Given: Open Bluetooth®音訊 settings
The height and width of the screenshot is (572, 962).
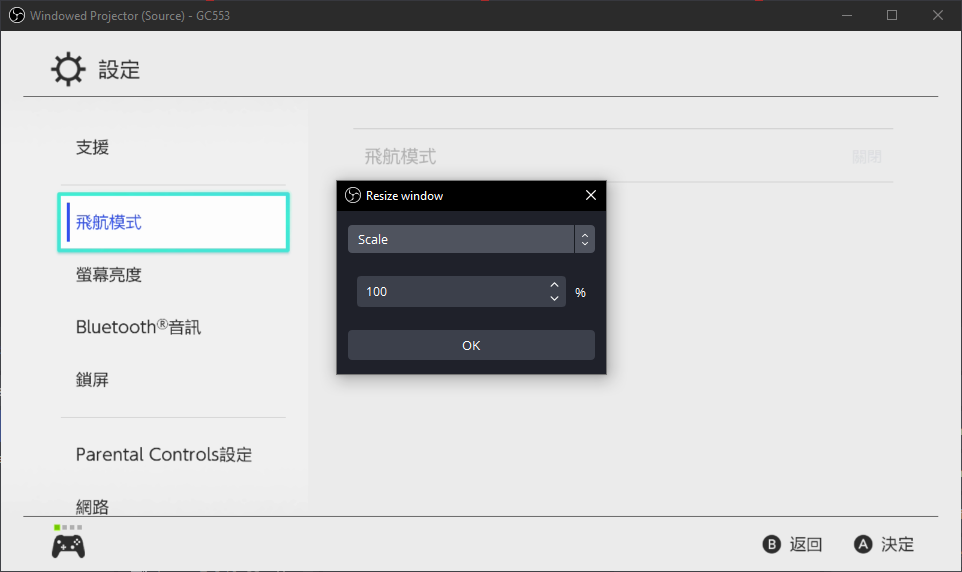Looking at the screenshot, I should (x=138, y=327).
